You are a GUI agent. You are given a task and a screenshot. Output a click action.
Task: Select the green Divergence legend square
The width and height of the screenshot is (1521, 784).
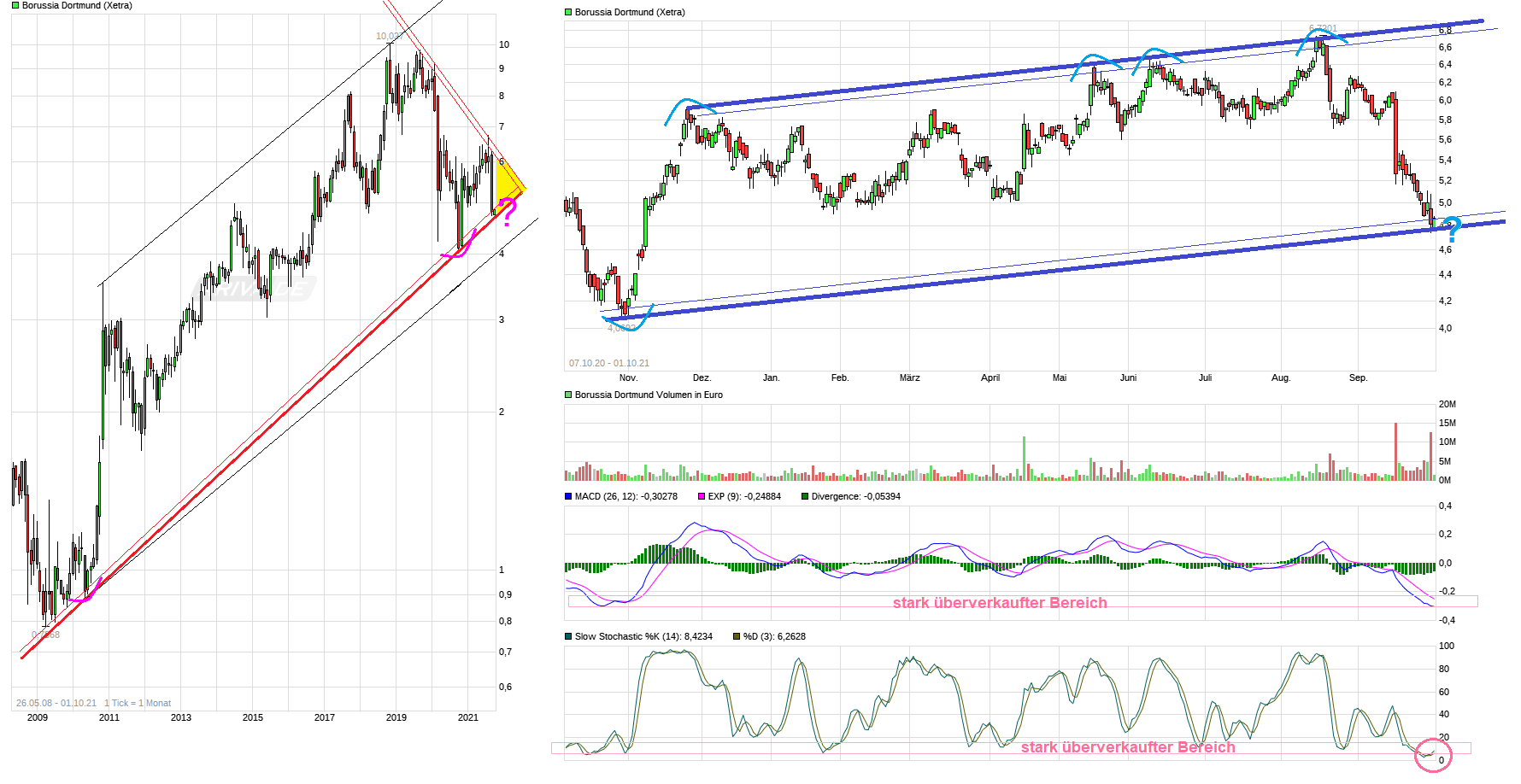(803, 496)
